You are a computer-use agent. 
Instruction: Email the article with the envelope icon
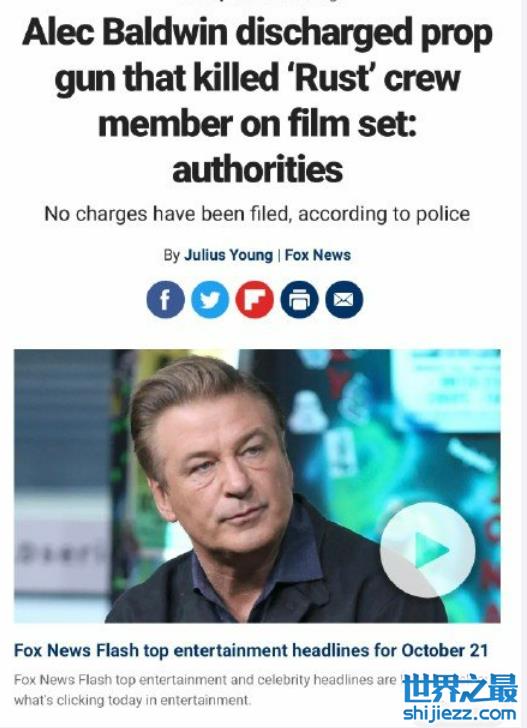[344, 299]
